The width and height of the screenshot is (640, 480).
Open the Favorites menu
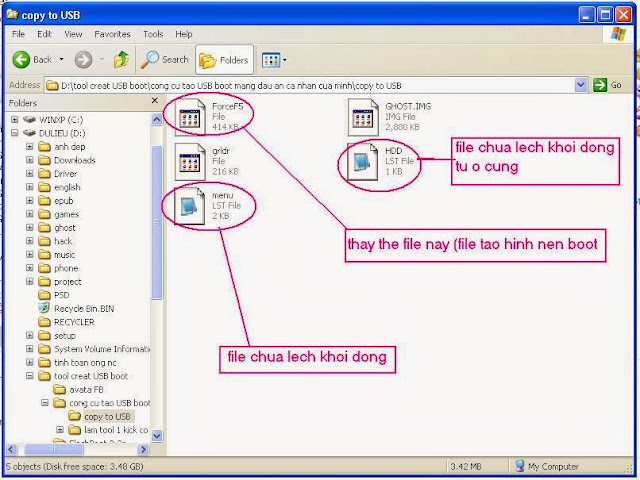click(x=112, y=34)
